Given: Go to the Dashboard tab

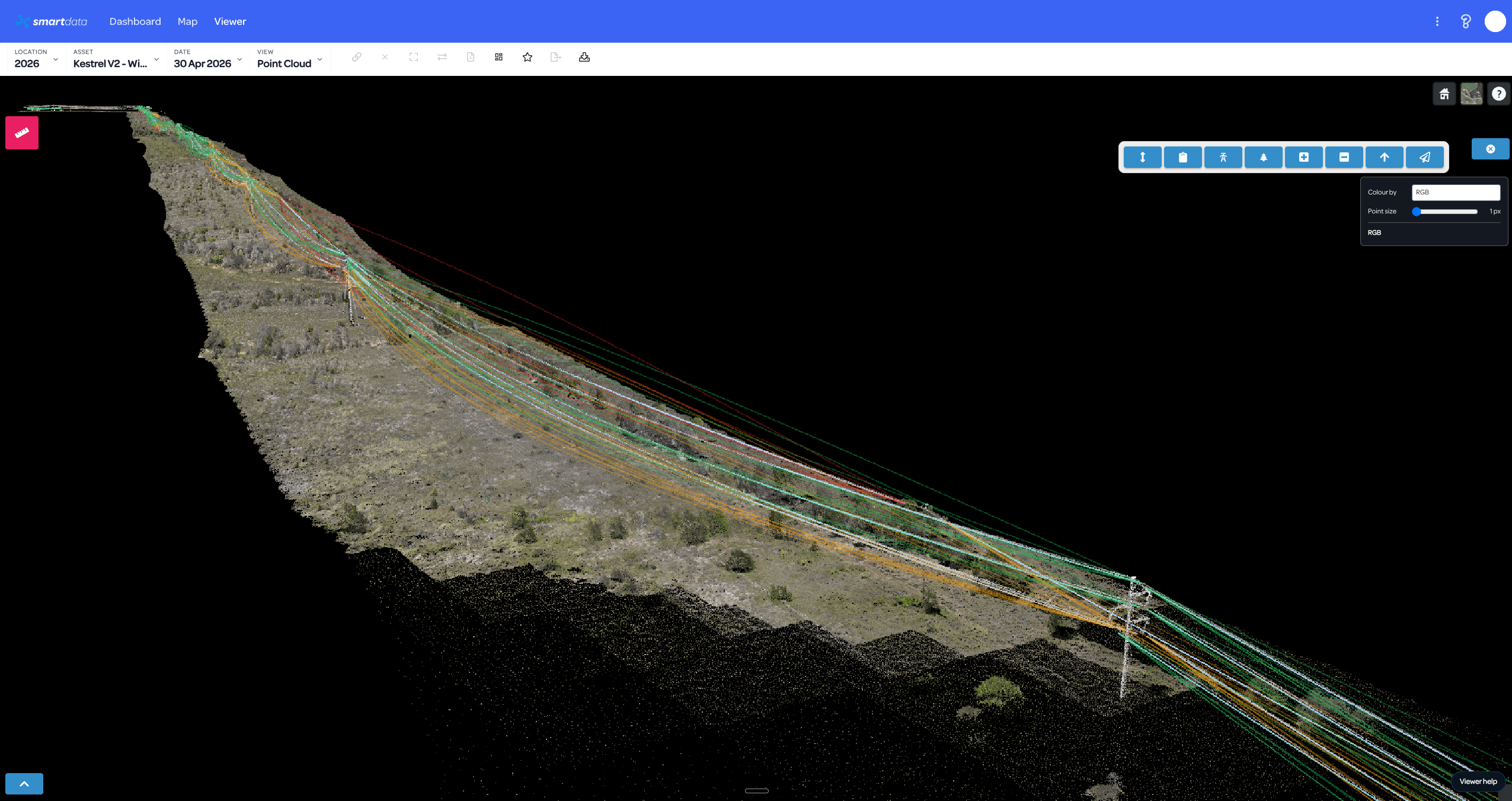Looking at the screenshot, I should pyautogui.click(x=135, y=21).
